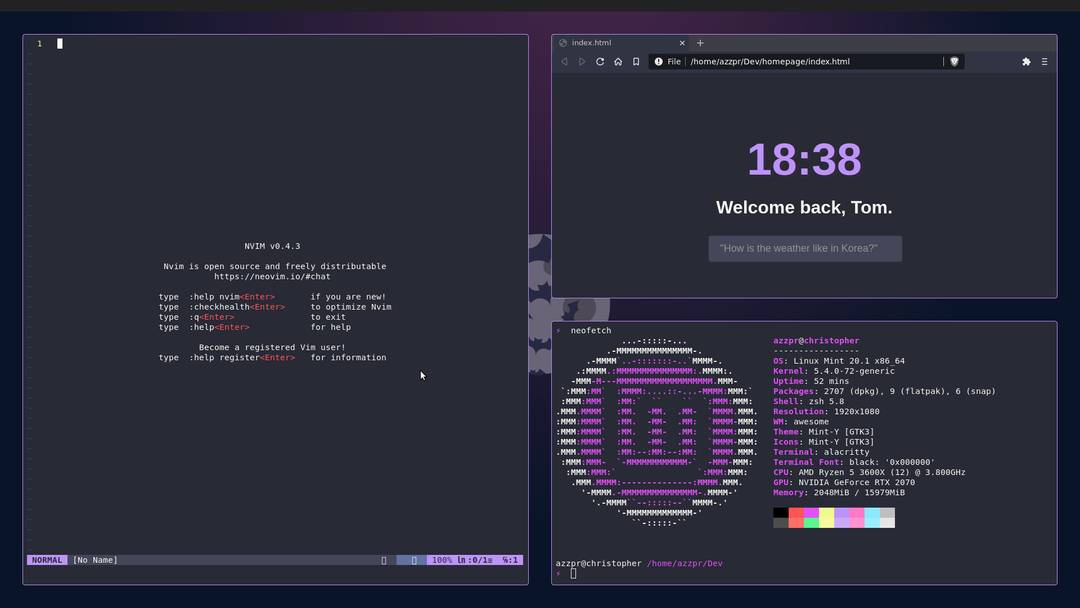
Task: Expand the File label in the address bar
Action: pos(673,61)
